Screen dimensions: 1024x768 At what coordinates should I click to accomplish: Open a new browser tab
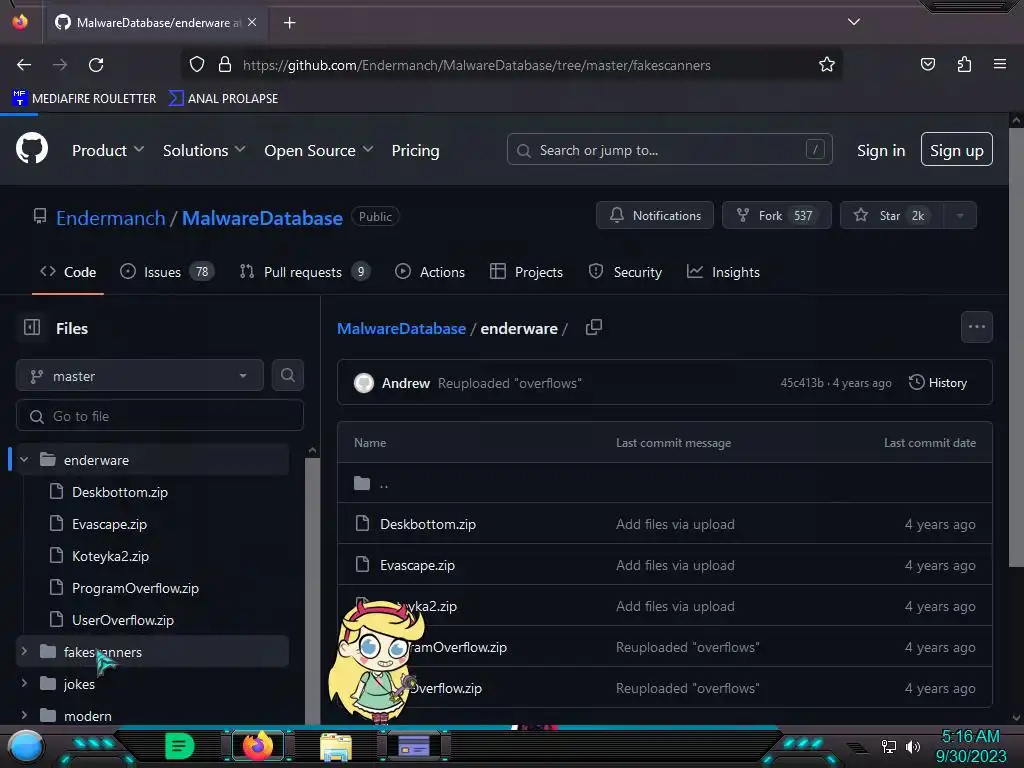[x=289, y=23]
